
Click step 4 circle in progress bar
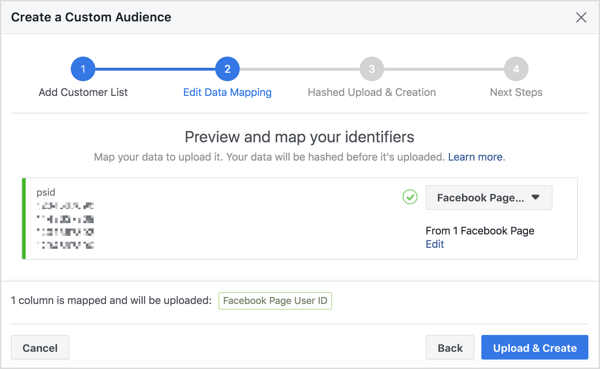(516, 69)
